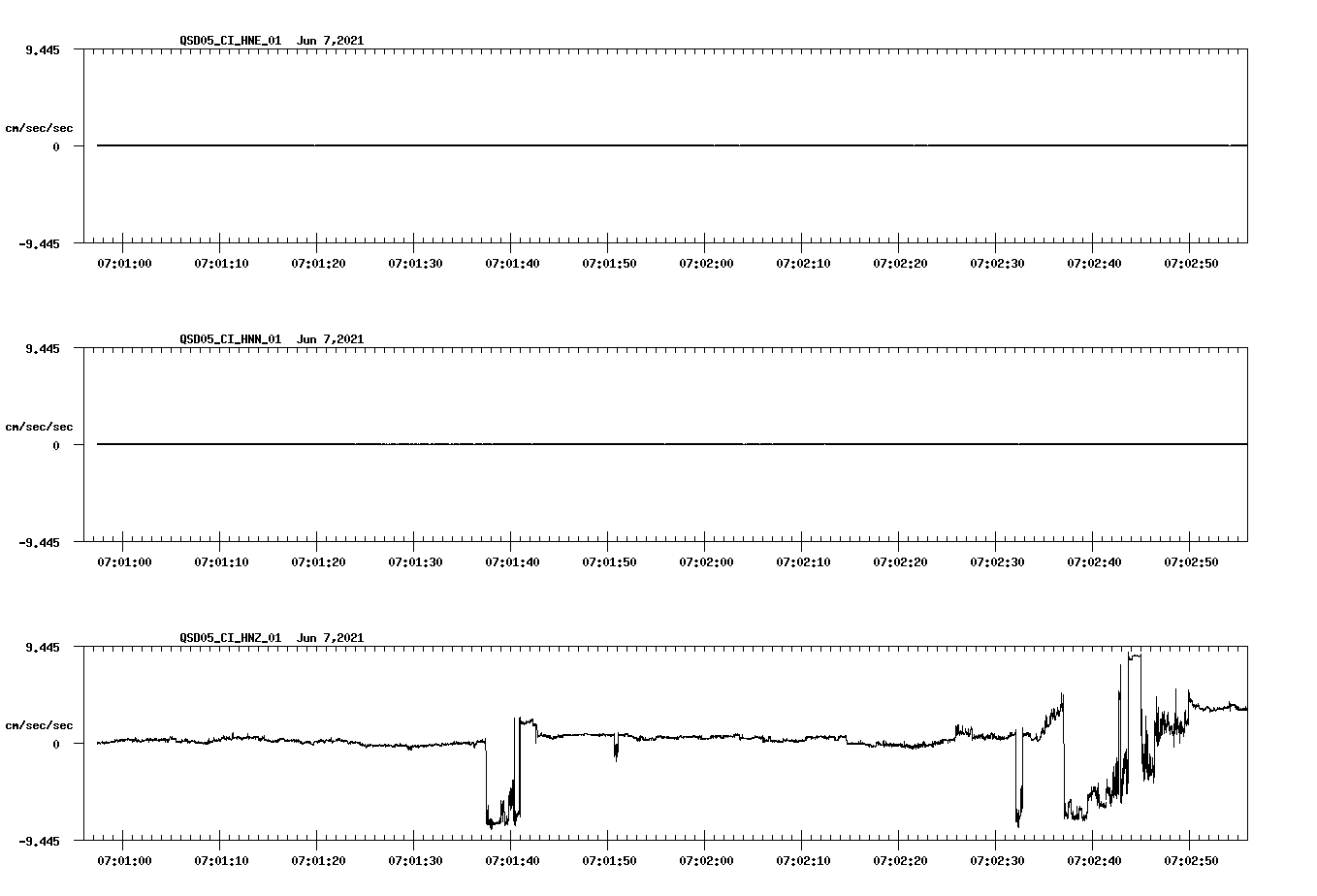Select the HNN plot's lower -9.445 axis label
This screenshot has height=896, width=1317.
coord(40,542)
